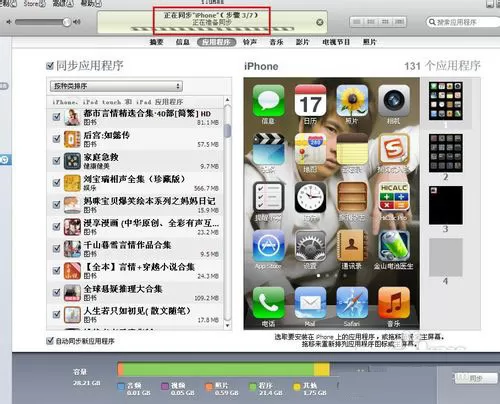Uncheck the 后宫:如懿传 app checkbox
This screenshot has height=404, width=500.
click(x=57, y=139)
